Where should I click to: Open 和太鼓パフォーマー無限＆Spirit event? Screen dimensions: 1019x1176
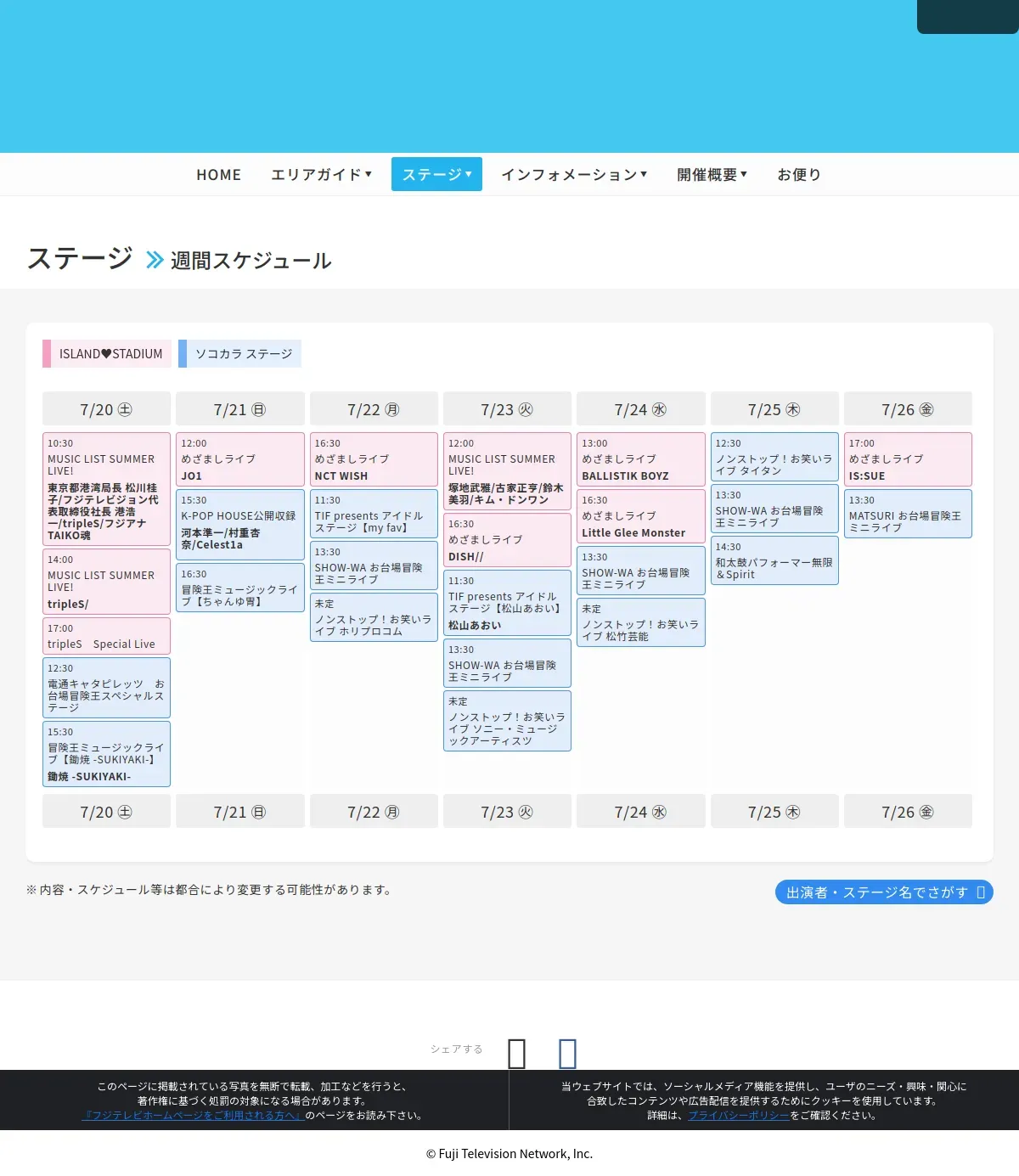click(x=774, y=560)
